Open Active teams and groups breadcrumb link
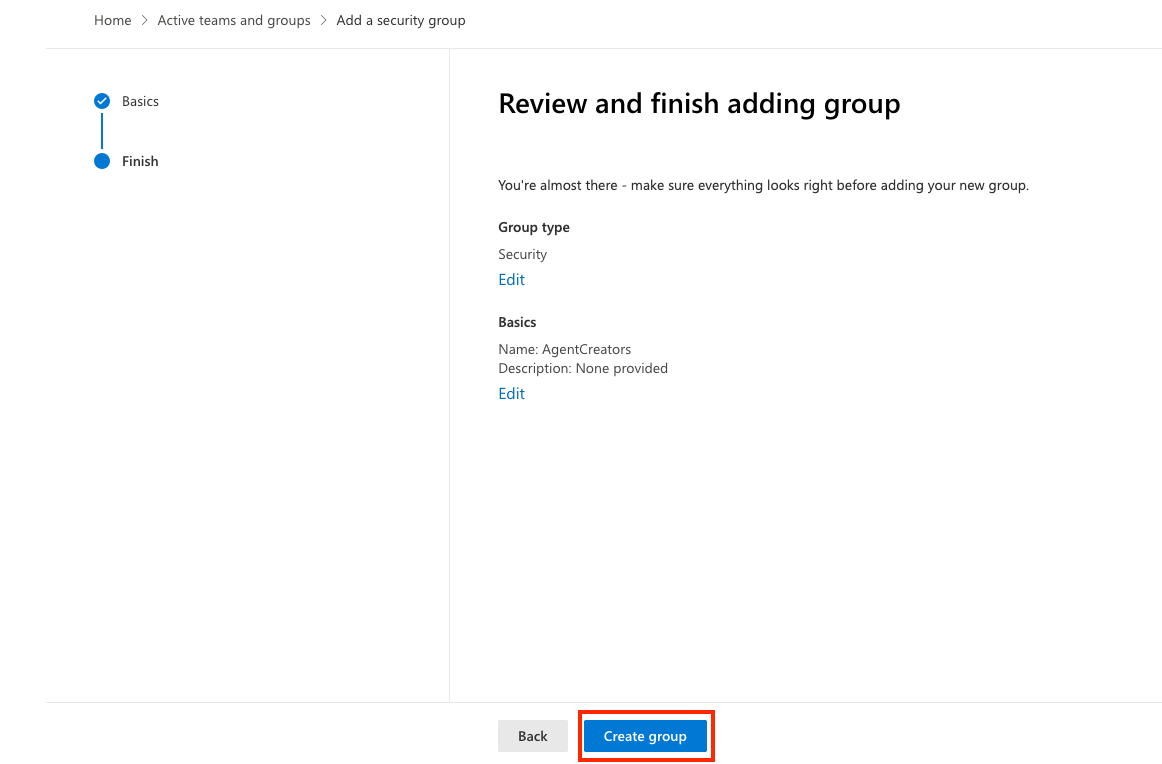1162x764 pixels. (233, 20)
